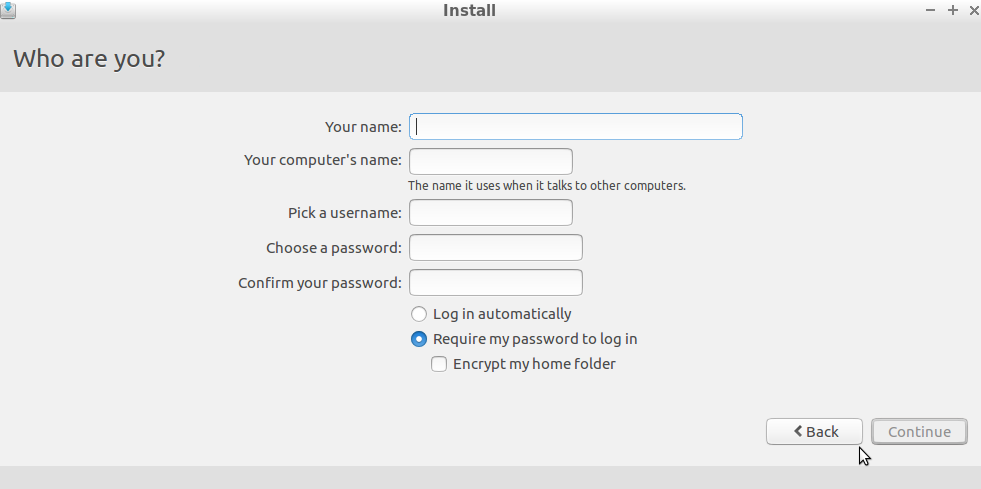The width and height of the screenshot is (981, 489).
Task: Close the Install window
Action: pyautogui.click(x=973, y=10)
